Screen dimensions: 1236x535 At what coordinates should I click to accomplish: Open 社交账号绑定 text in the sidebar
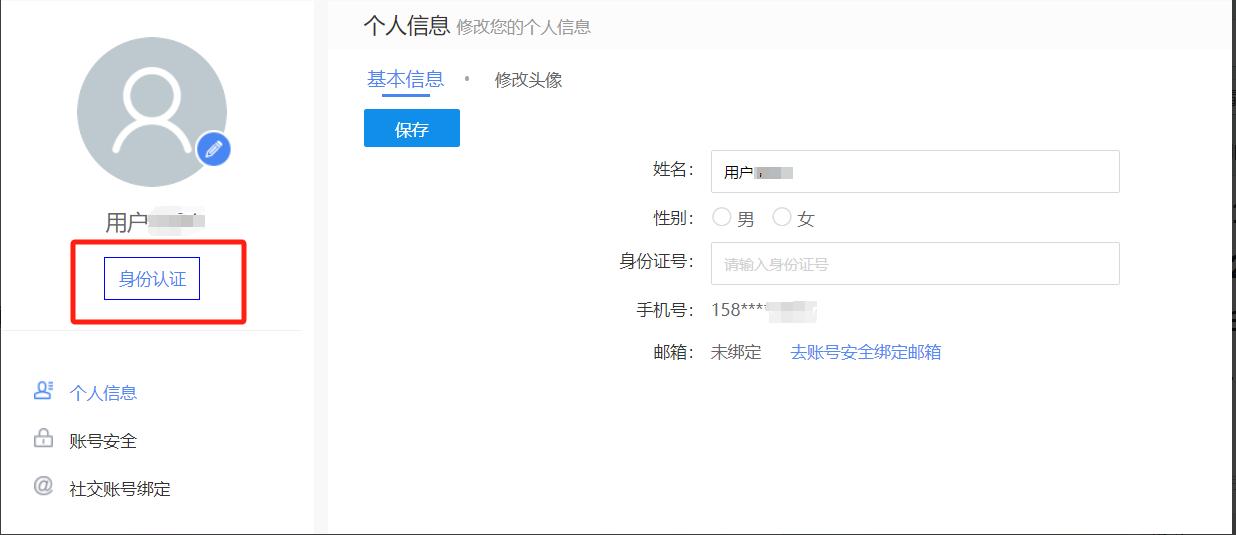(x=120, y=489)
